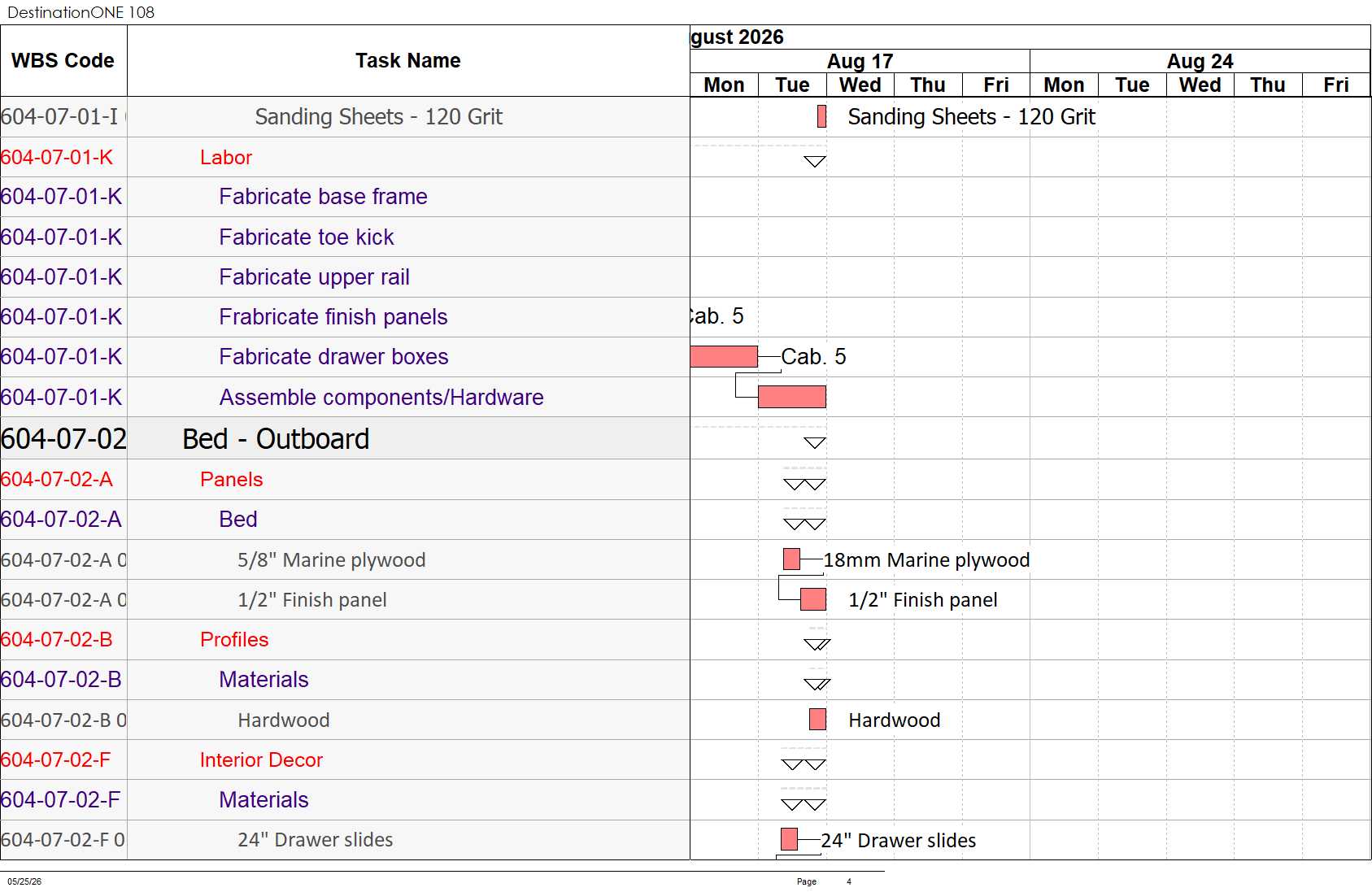Click the 18mm Marine plywood gantt bar

(791, 559)
